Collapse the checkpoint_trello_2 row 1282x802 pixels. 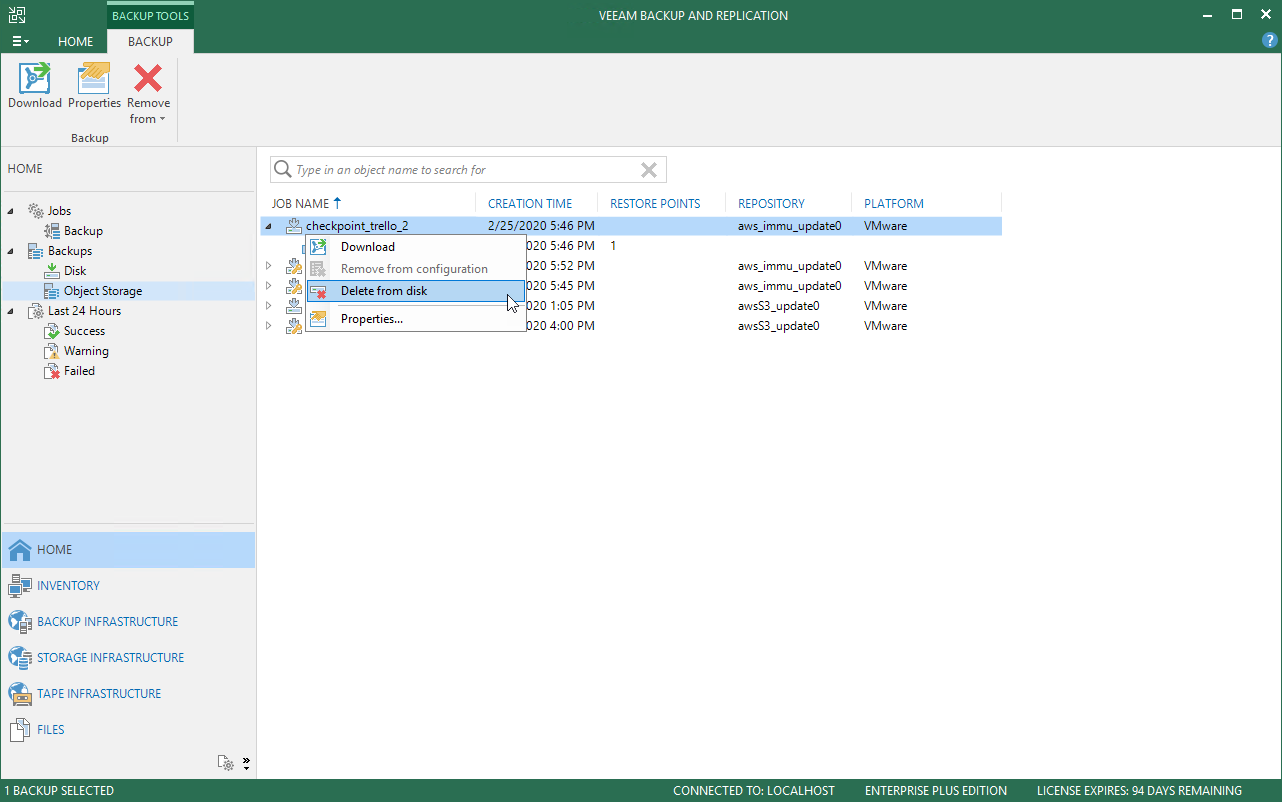click(x=268, y=226)
